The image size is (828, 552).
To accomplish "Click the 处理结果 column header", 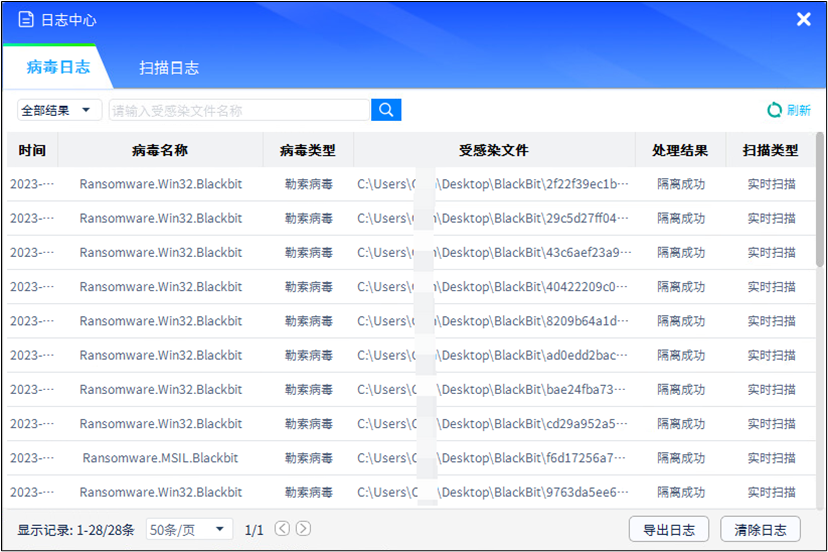I will click(x=680, y=151).
